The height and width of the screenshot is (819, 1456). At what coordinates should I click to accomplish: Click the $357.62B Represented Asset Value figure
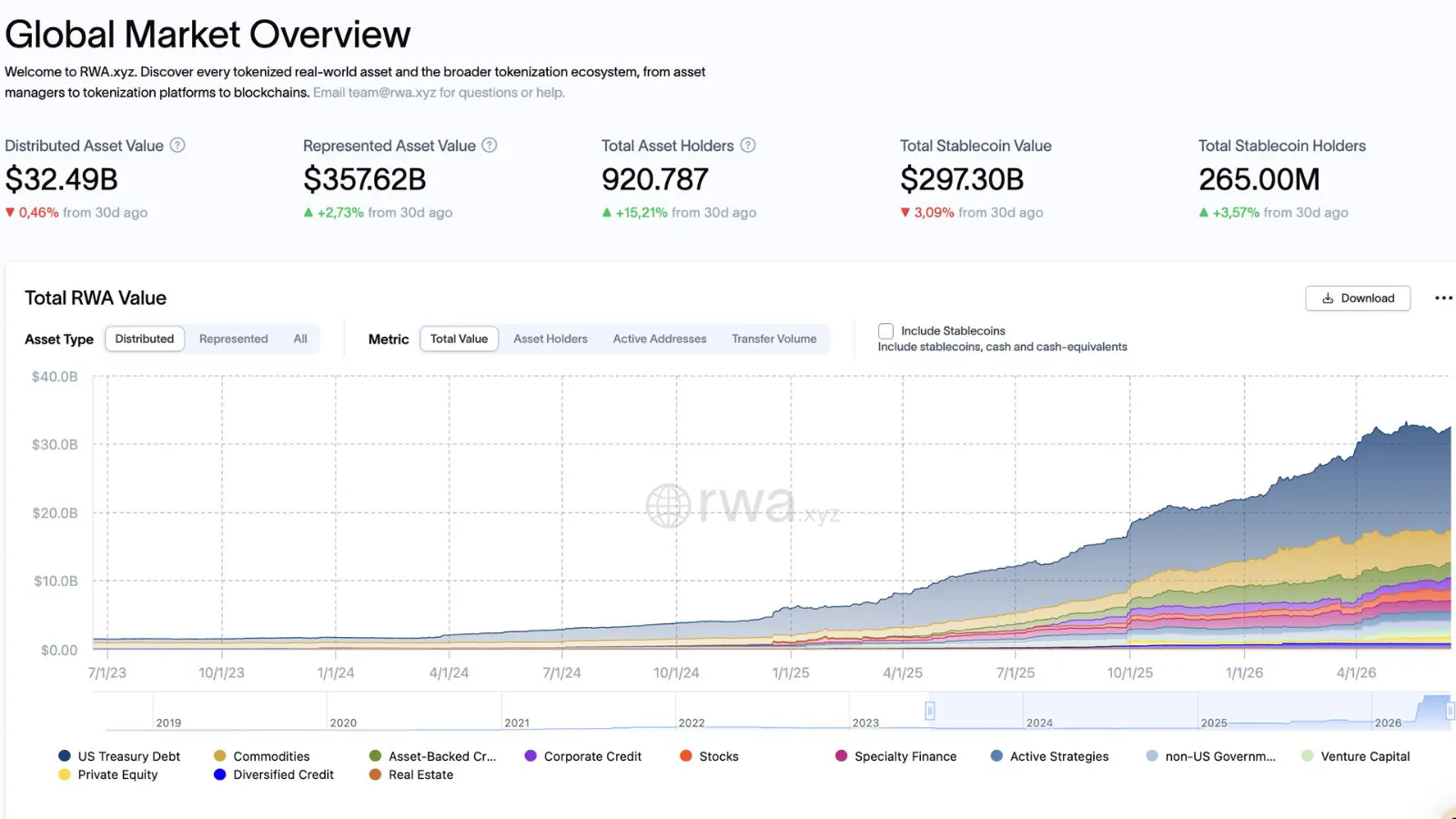(x=365, y=179)
